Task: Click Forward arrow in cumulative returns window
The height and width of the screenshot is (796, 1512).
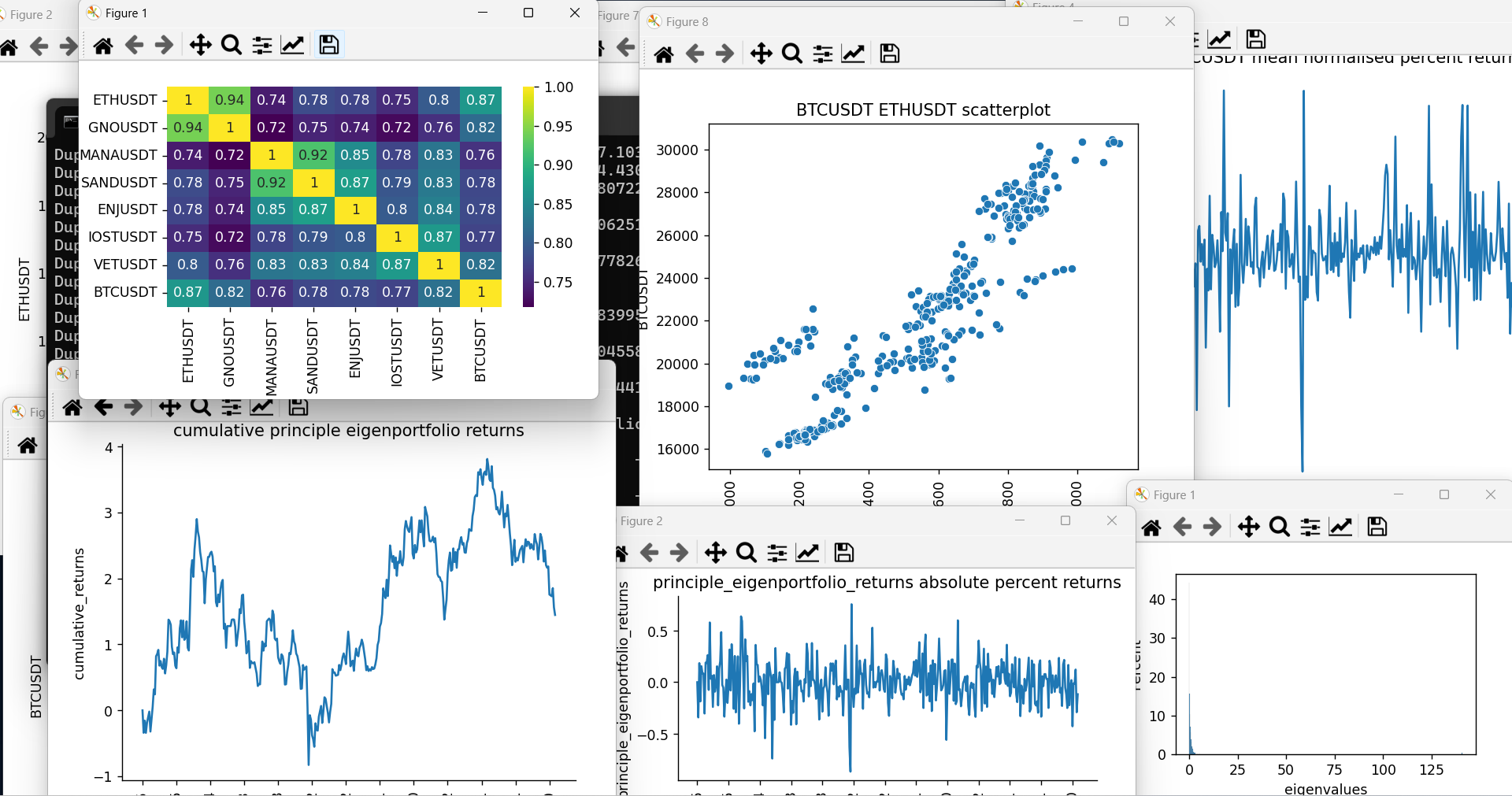Action: 133,407
